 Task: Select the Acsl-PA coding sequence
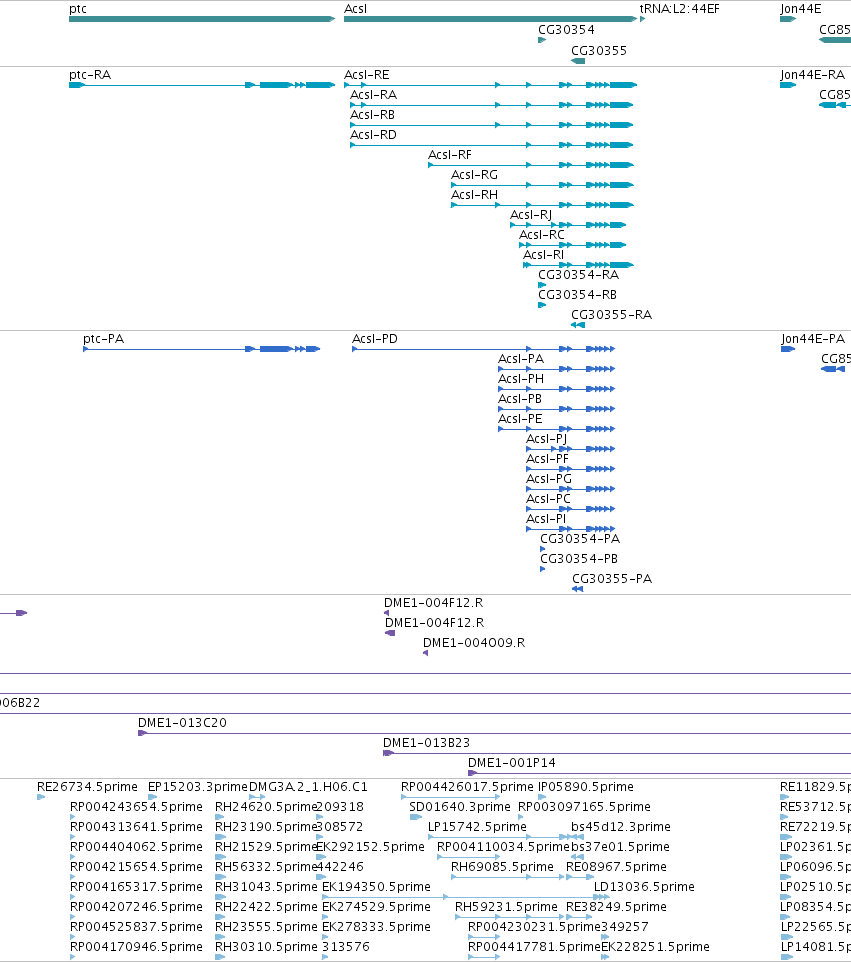(556, 369)
